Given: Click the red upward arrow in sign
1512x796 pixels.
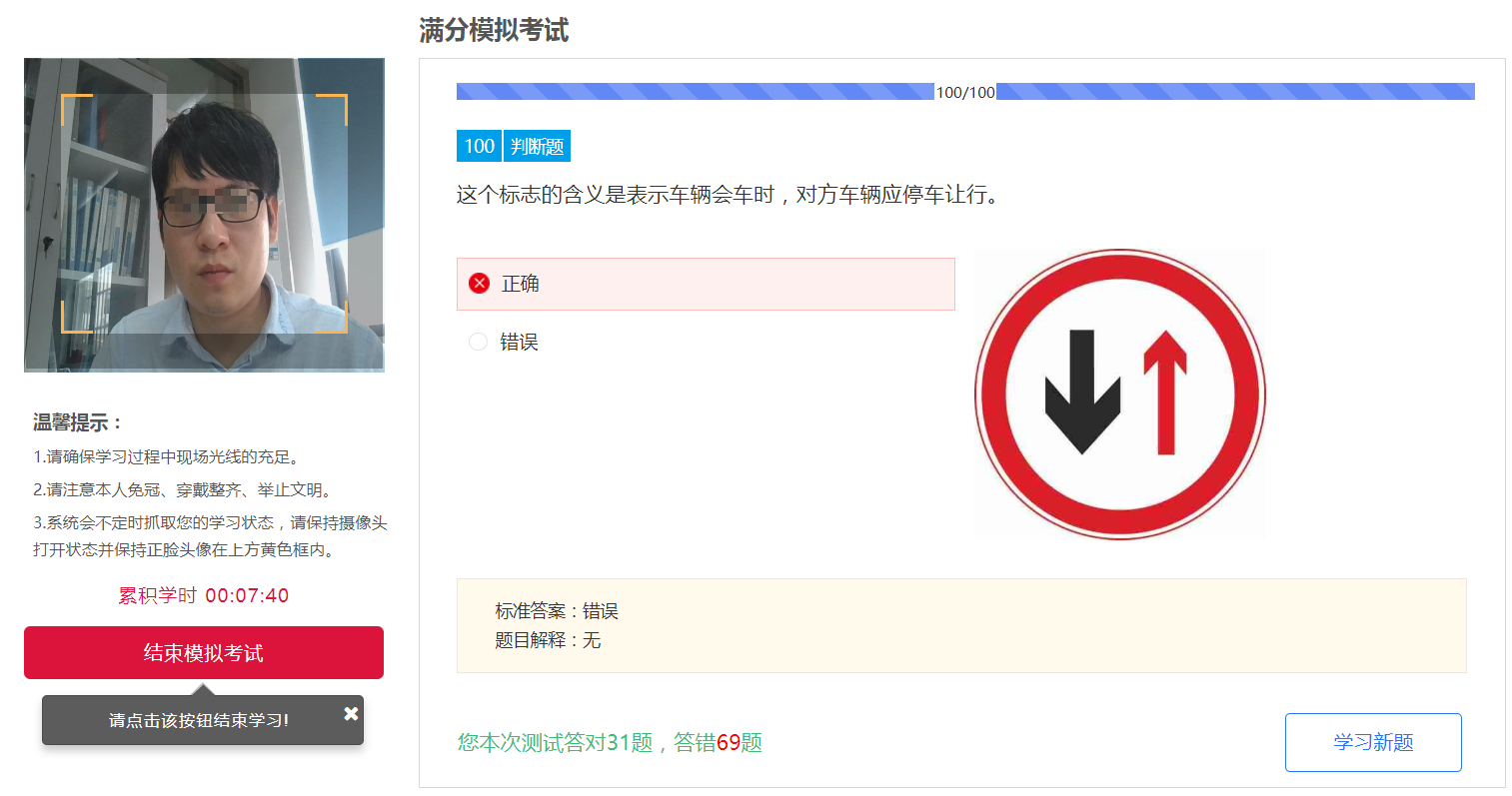Looking at the screenshot, I should click(1165, 393).
